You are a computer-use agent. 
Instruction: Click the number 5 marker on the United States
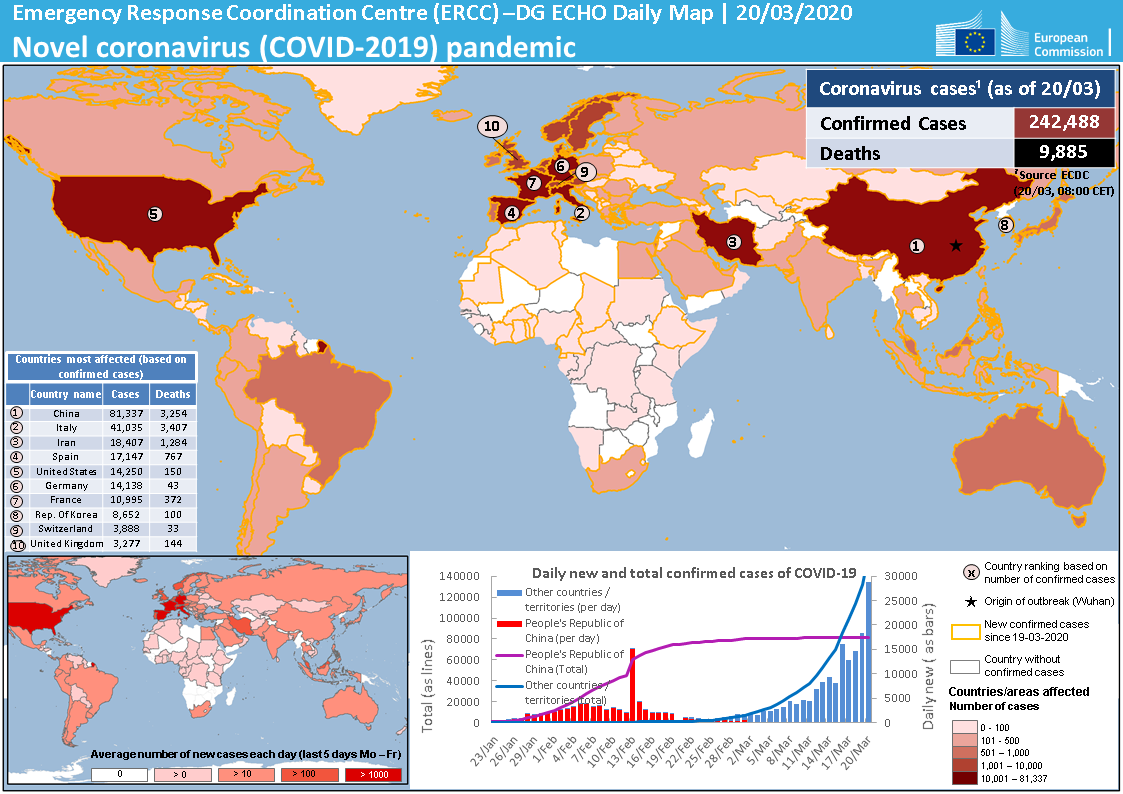tap(154, 213)
